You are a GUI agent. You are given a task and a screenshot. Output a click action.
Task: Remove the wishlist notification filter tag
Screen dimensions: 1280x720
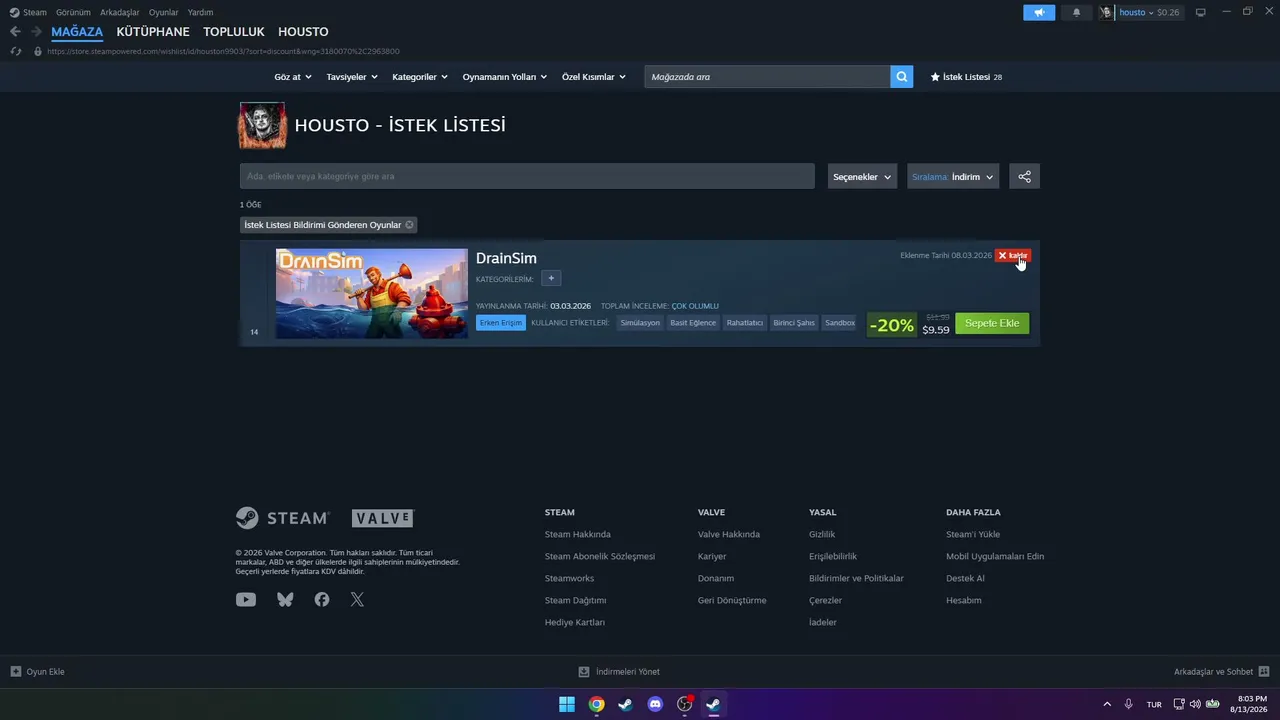pyautogui.click(x=409, y=225)
